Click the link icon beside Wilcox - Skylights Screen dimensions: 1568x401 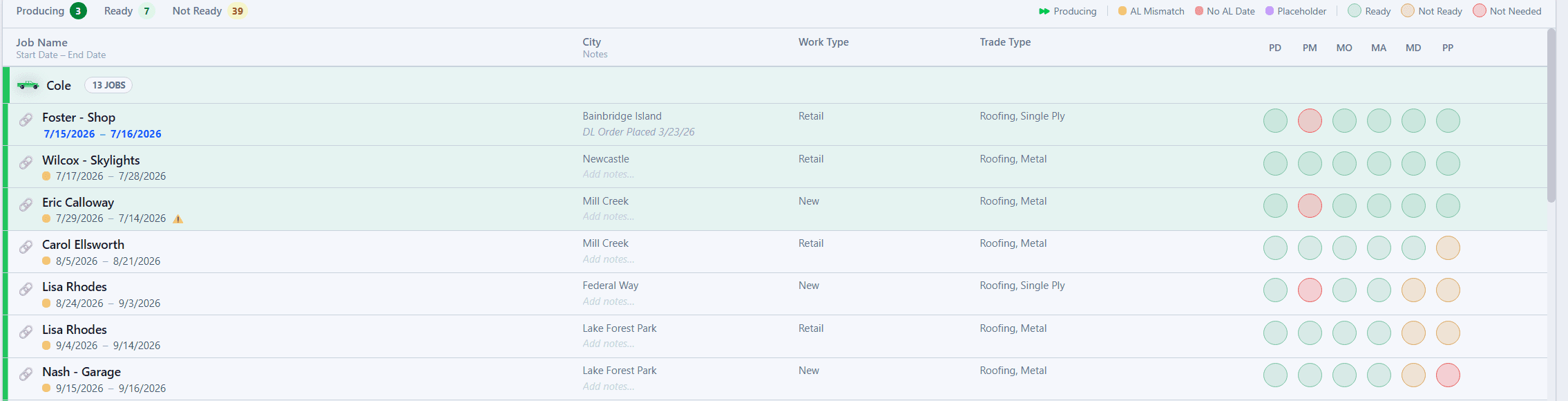pyautogui.click(x=26, y=162)
